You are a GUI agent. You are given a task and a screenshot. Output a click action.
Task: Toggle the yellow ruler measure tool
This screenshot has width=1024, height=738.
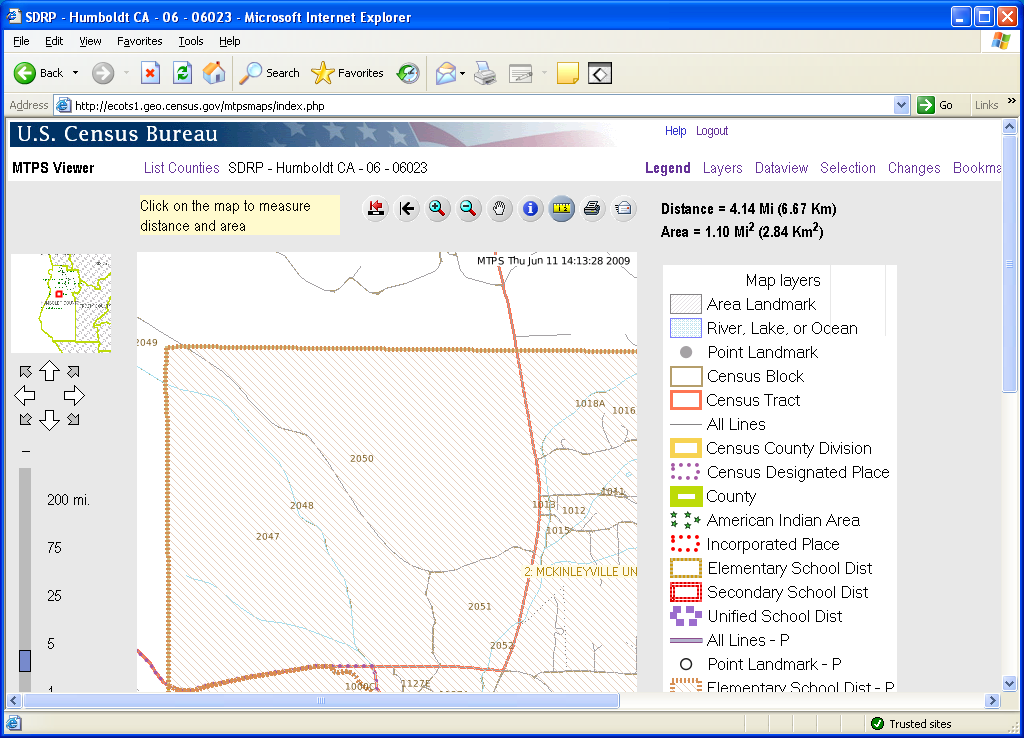click(562, 209)
